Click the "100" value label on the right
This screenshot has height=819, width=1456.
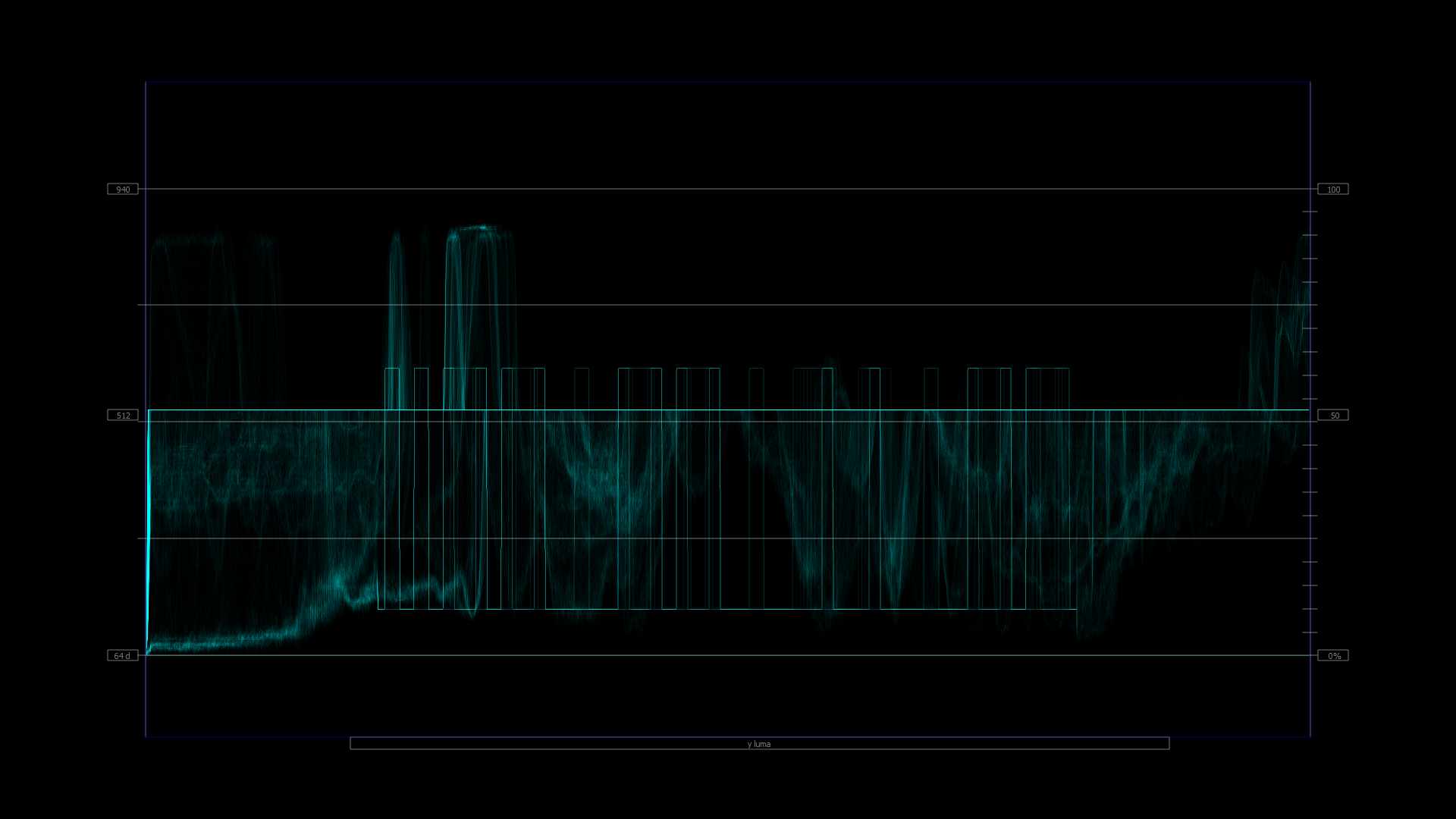coord(1334,189)
